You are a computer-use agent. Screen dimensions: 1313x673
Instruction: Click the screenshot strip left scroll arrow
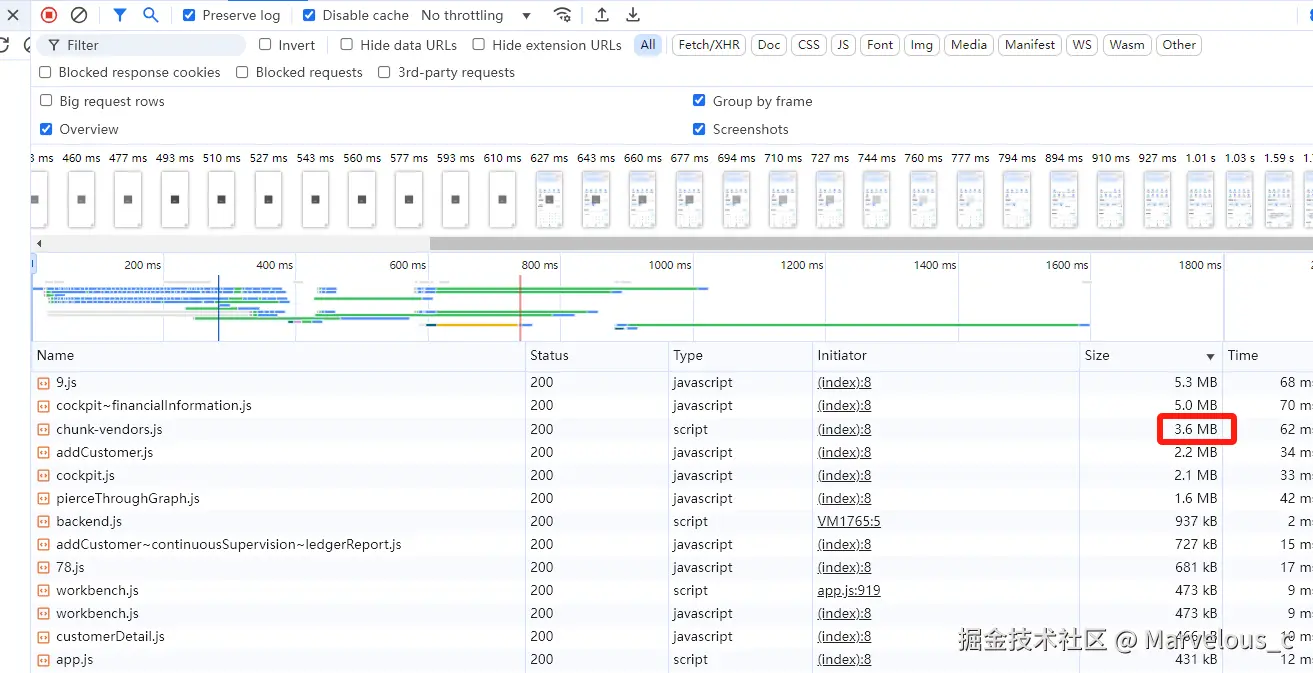coord(39,243)
